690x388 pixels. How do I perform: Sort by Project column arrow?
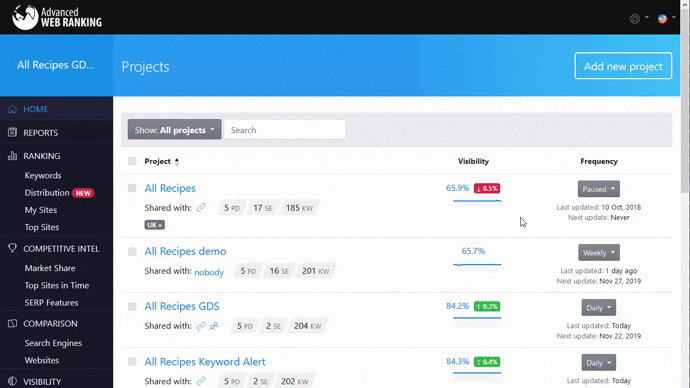pyautogui.click(x=176, y=161)
